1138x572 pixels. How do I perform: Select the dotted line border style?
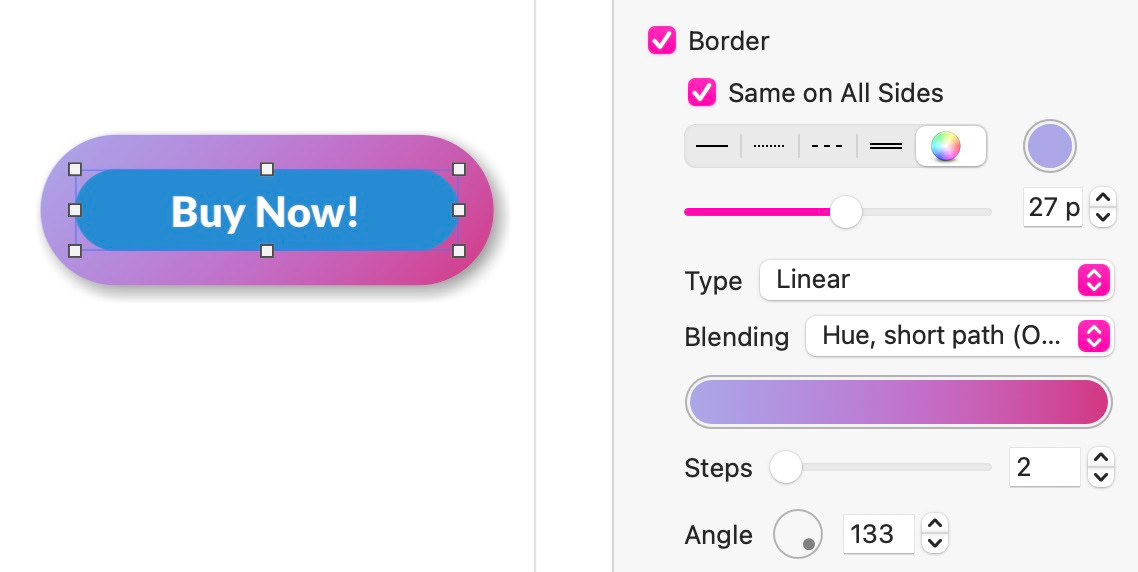[769, 146]
